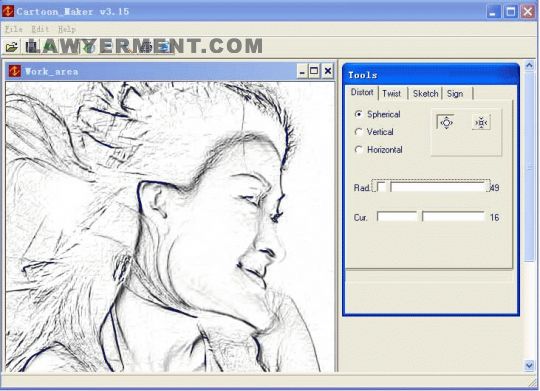Open the File menu

[14, 29]
